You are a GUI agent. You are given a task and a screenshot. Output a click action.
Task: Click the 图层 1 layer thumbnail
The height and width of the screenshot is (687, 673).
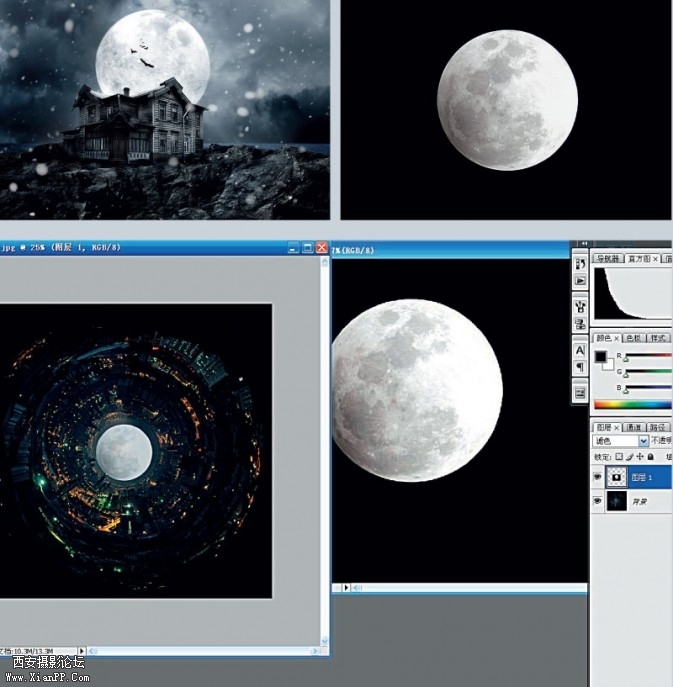tap(616, 477)
